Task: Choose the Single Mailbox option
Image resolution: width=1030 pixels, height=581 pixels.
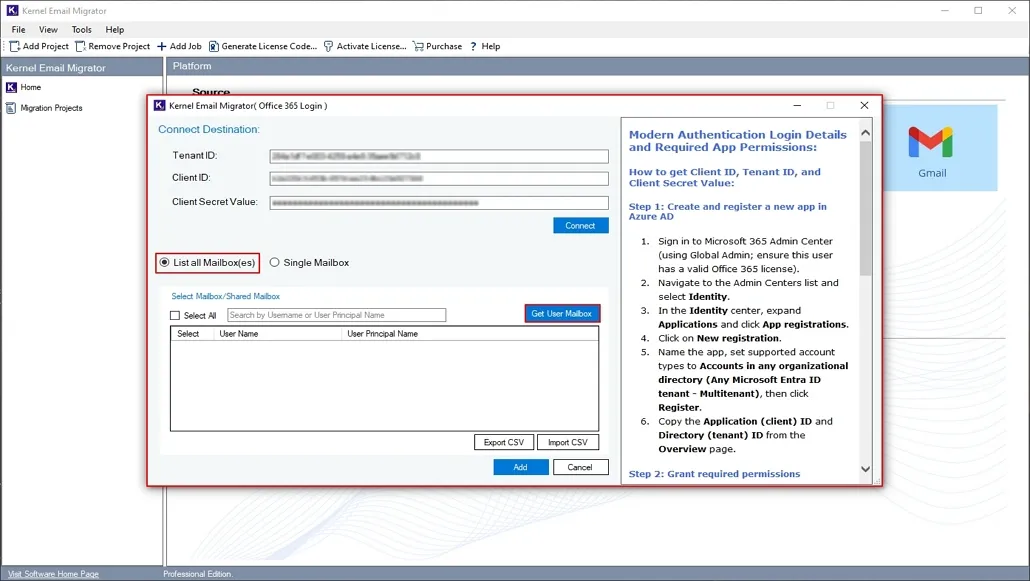Action: click(274, 262)
